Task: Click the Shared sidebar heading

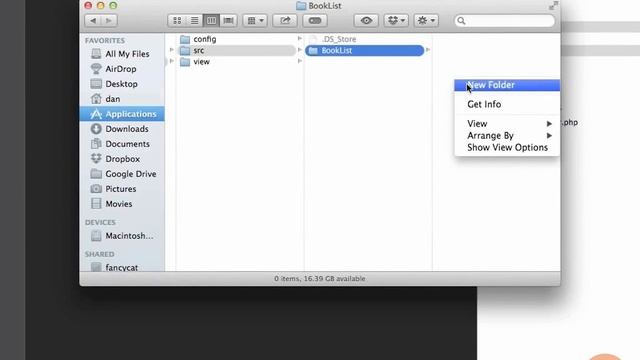Action: point(100,254)
